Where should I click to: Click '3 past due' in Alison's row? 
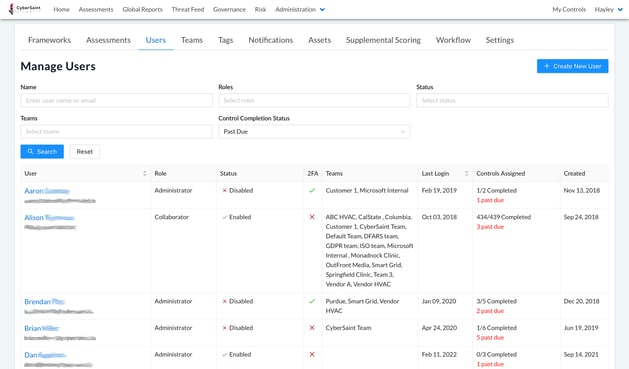tap(490, 227)
